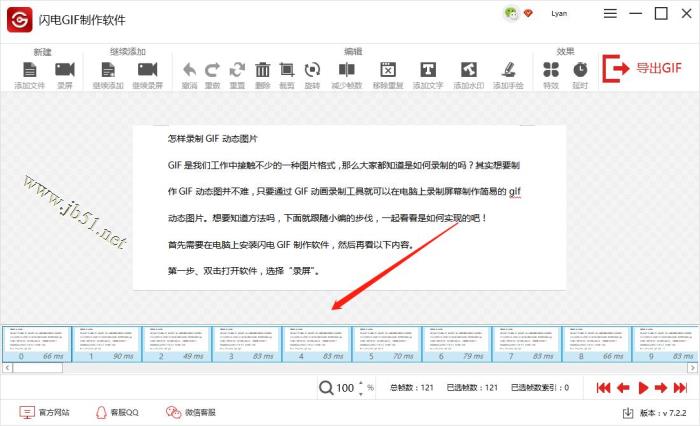Click the timeline horizontal scrollbar thumb
This screenshot has width=700, height=426.
(38, 368)
